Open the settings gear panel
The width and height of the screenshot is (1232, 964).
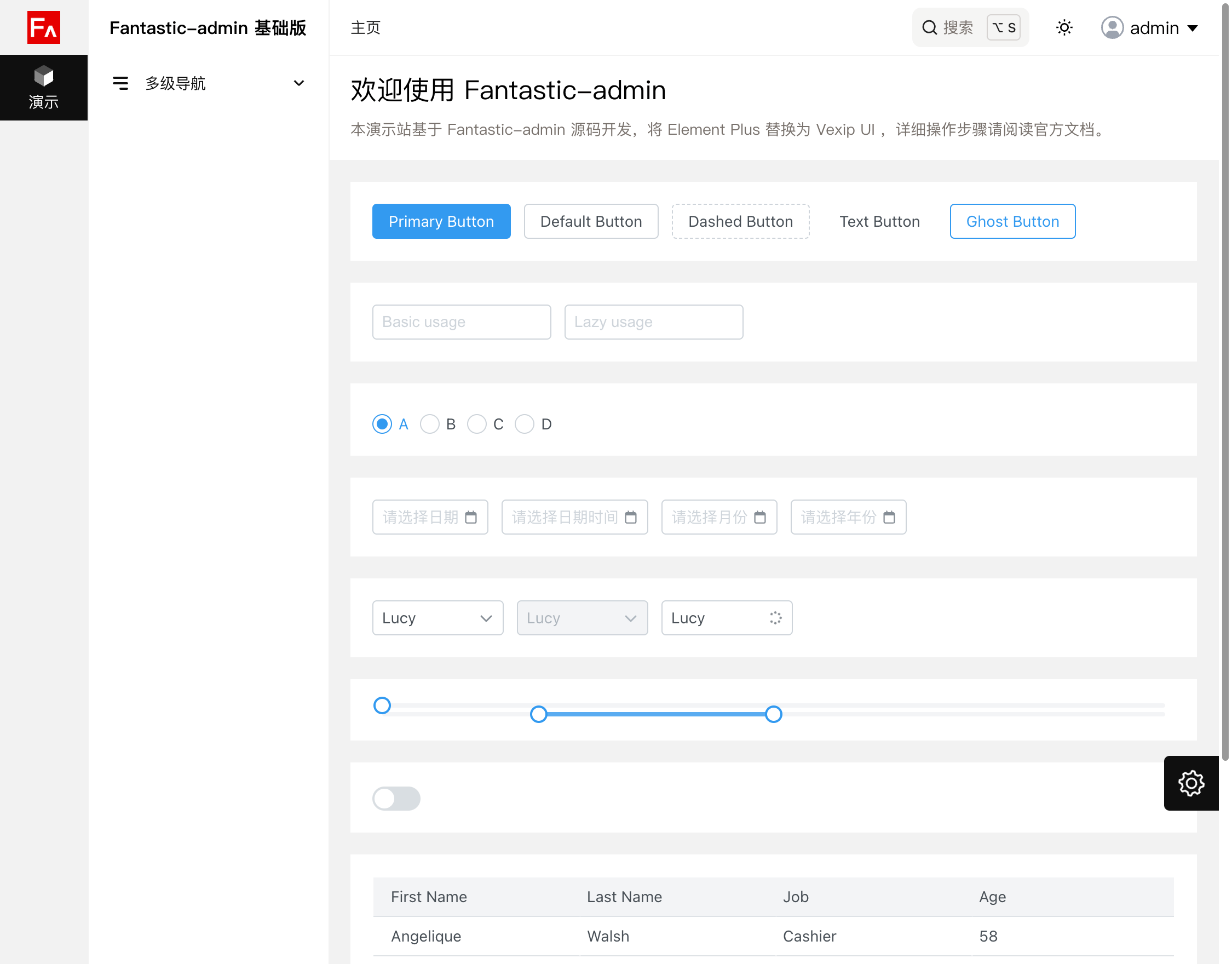point(1190,783)
